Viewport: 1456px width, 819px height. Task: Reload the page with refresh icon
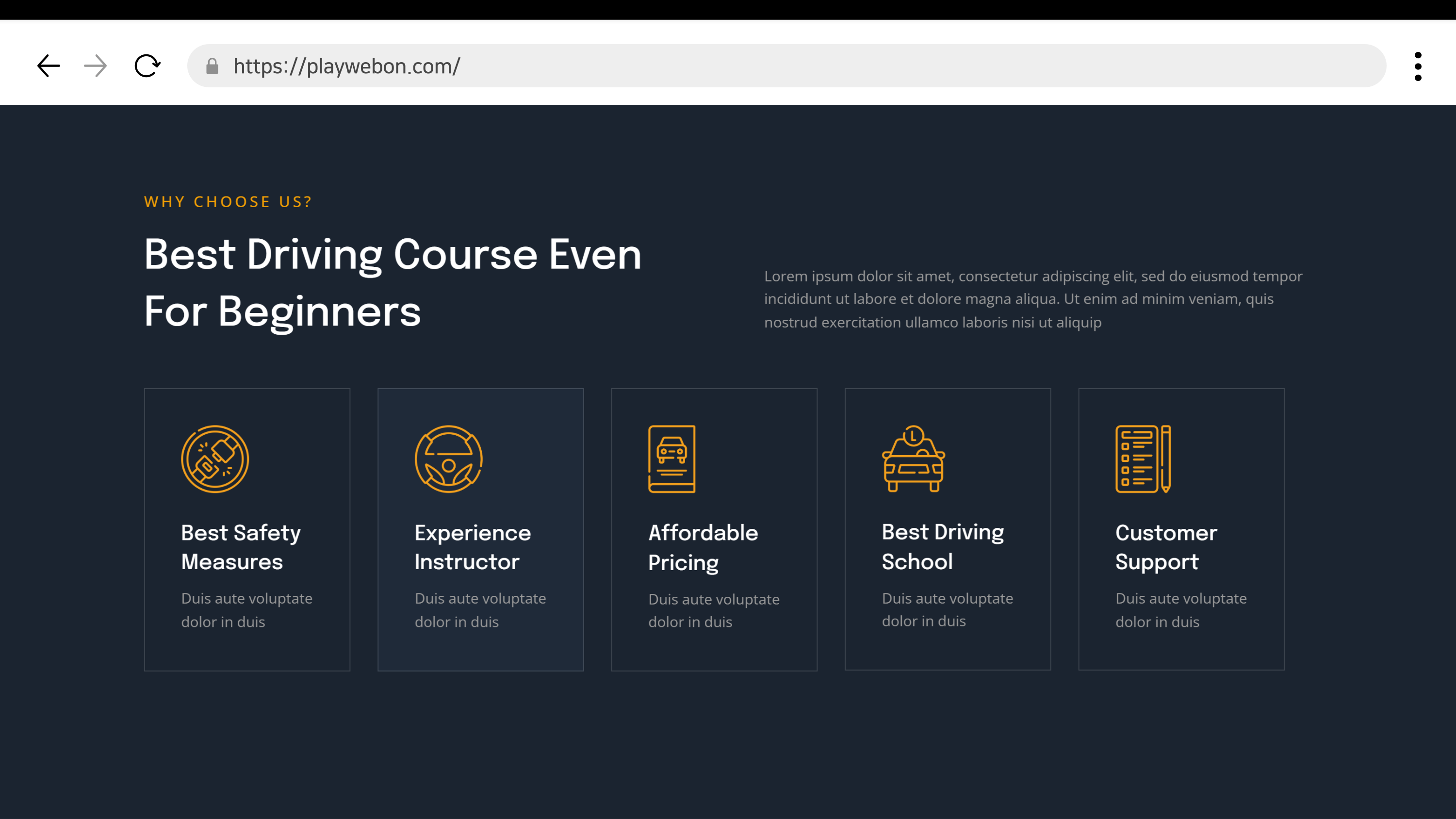click(x=147, y=66)
